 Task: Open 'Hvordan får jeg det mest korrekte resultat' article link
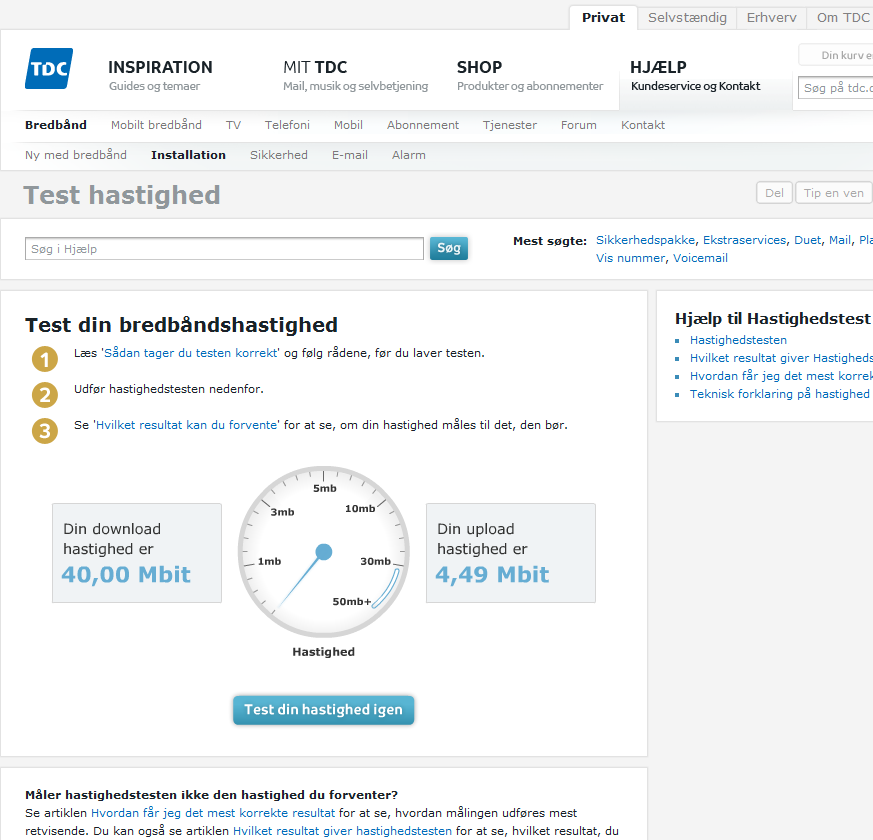click(213, 813)
